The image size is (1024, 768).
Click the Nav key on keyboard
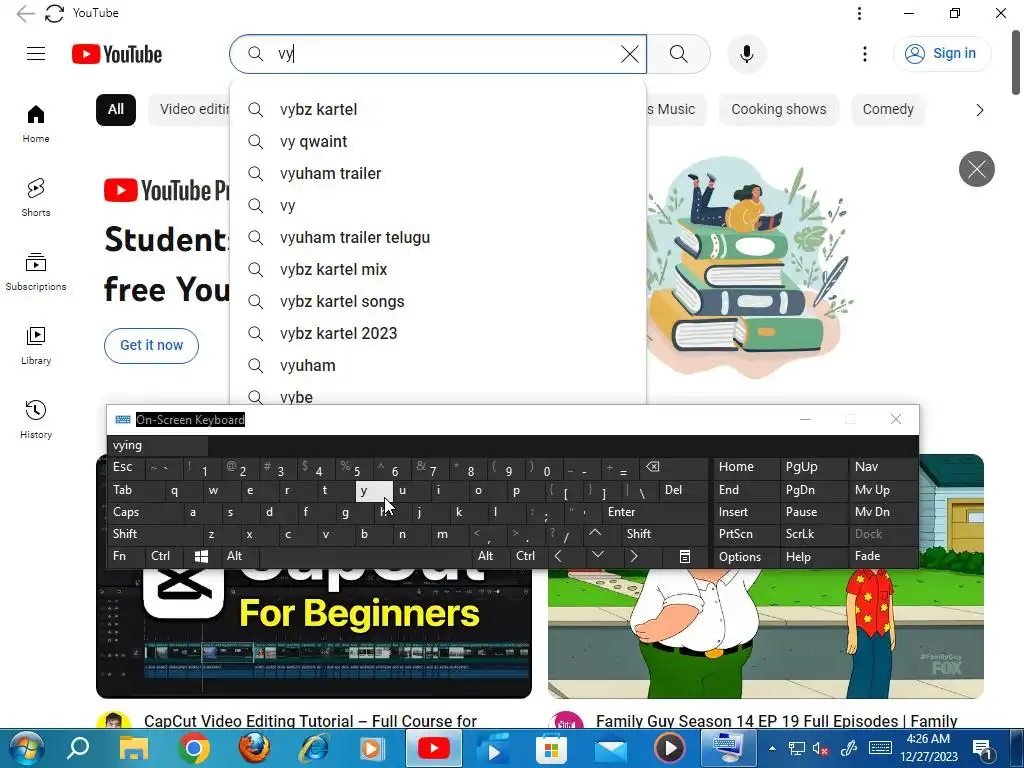click(883, 467)
